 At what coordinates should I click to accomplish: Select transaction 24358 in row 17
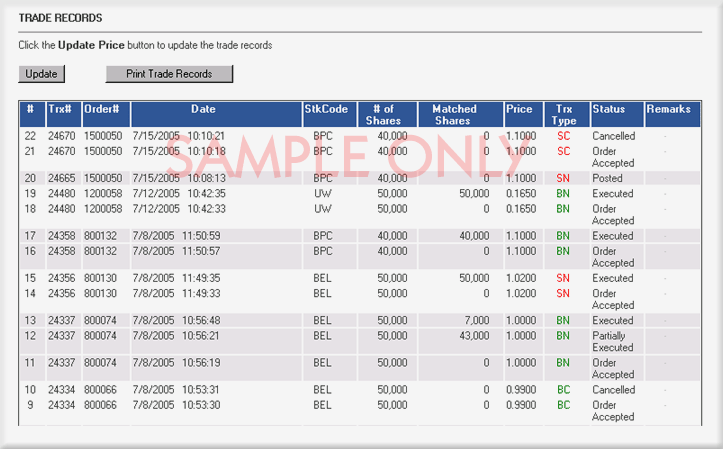pyautogui.click(x=61, y=236)
